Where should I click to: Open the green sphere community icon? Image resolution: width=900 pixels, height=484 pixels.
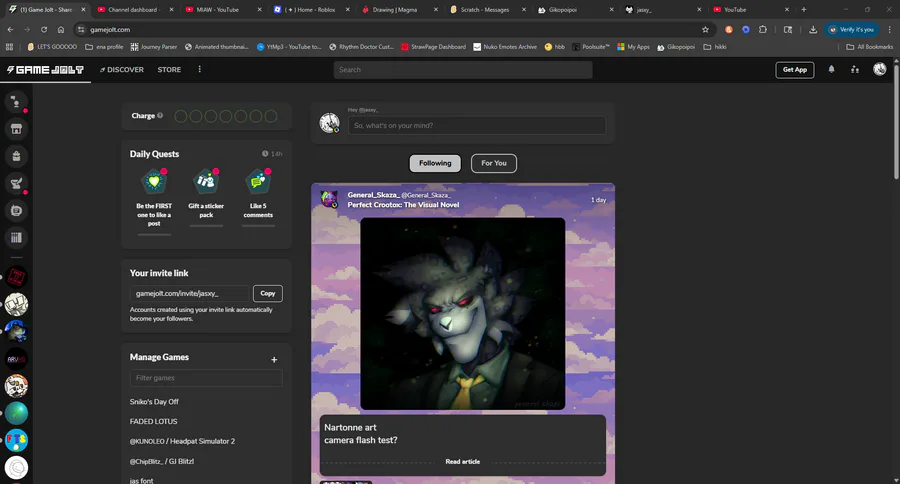16,413
